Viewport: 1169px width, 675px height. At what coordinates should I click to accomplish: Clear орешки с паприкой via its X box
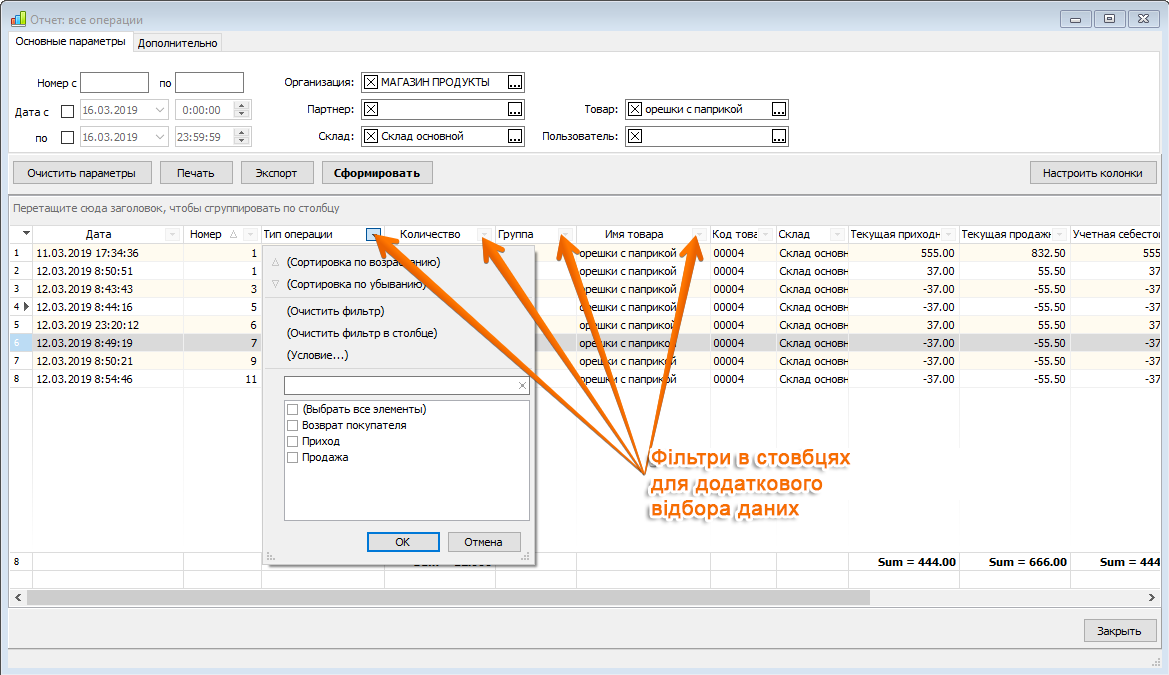[x=634, y=110]
